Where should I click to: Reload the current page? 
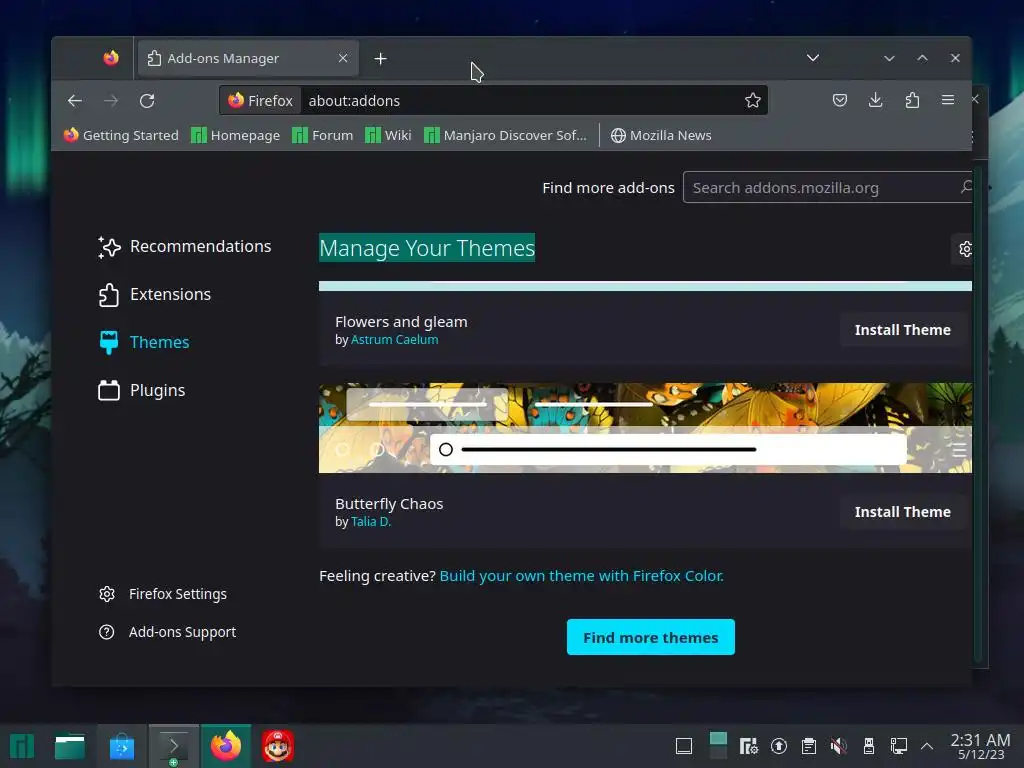(147, 101)
